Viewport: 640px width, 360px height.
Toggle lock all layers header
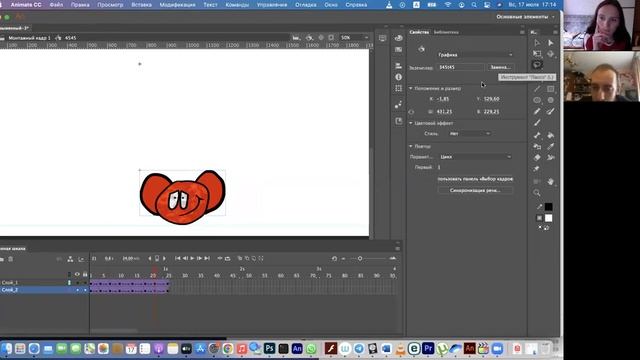[85, 274]
